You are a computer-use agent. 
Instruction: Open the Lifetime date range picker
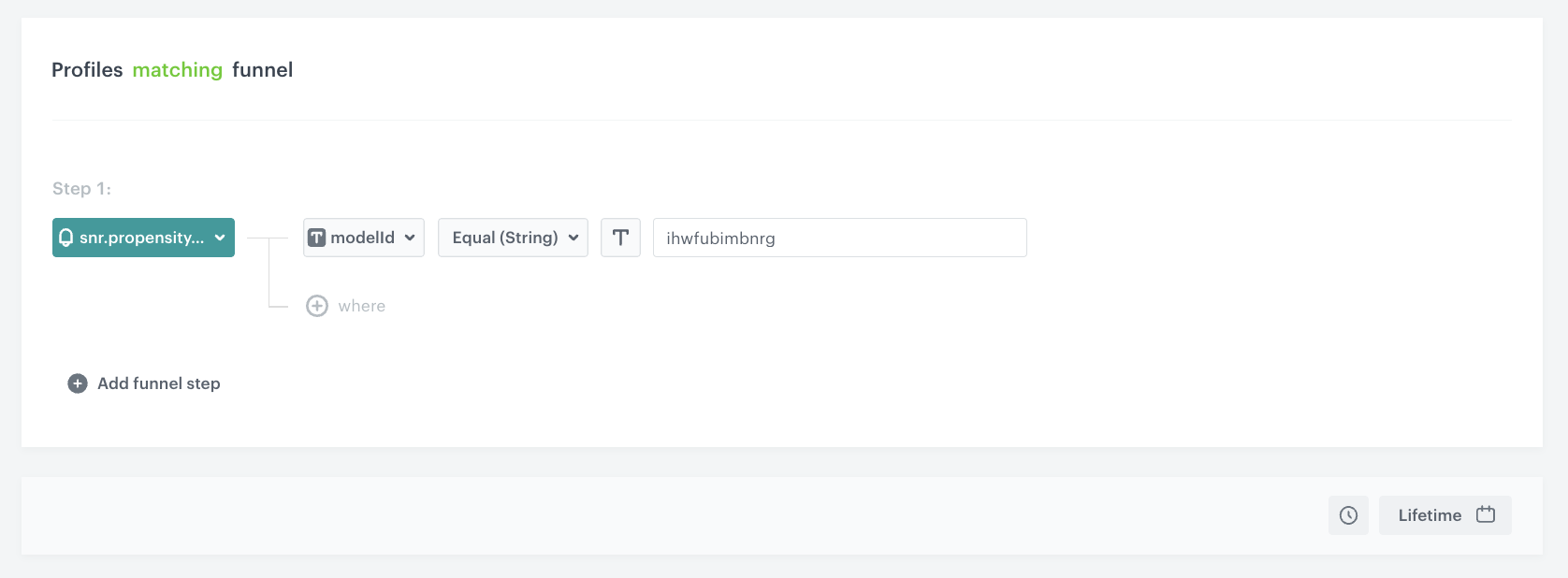click(x=1430, y=515)
